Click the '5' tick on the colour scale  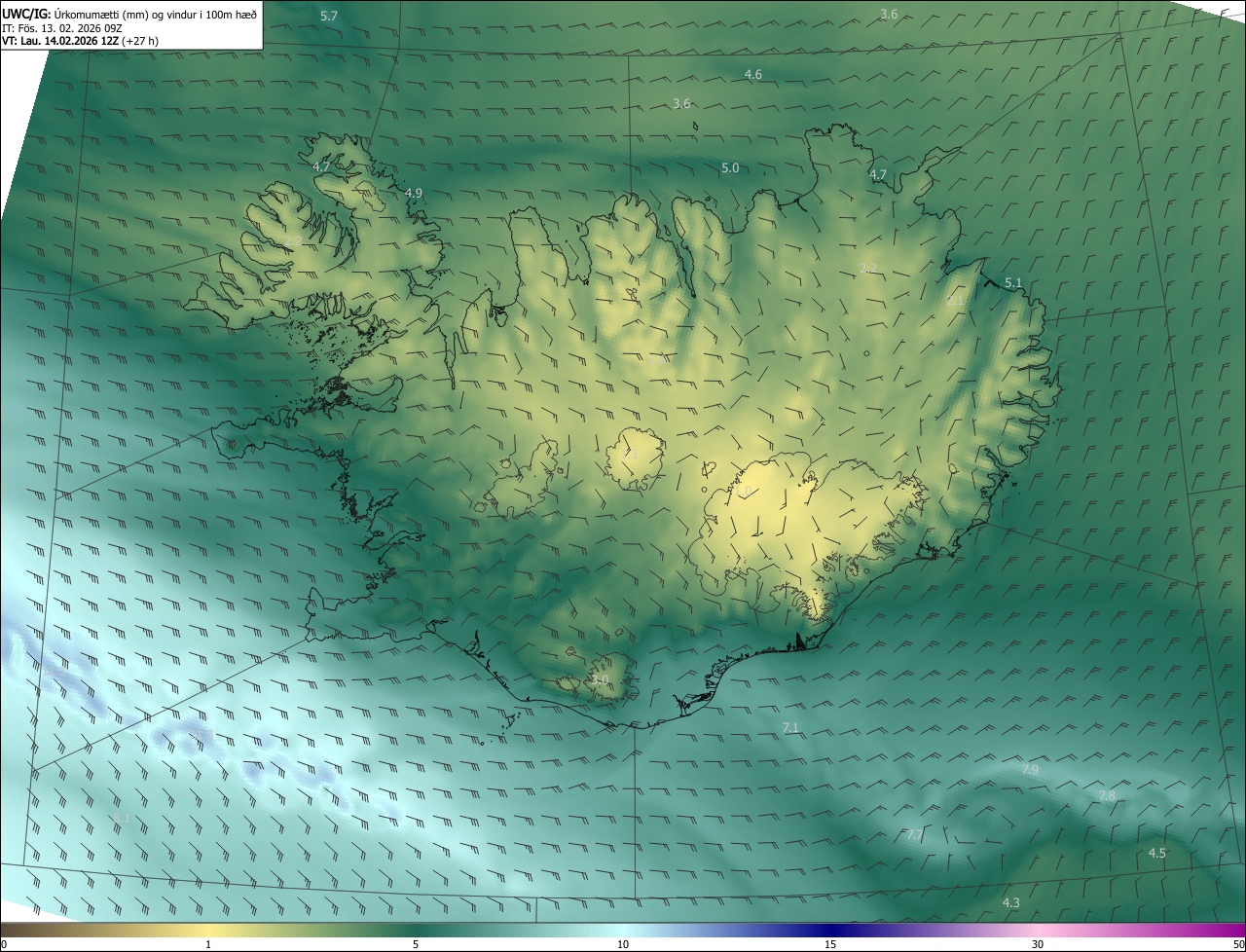416,944
